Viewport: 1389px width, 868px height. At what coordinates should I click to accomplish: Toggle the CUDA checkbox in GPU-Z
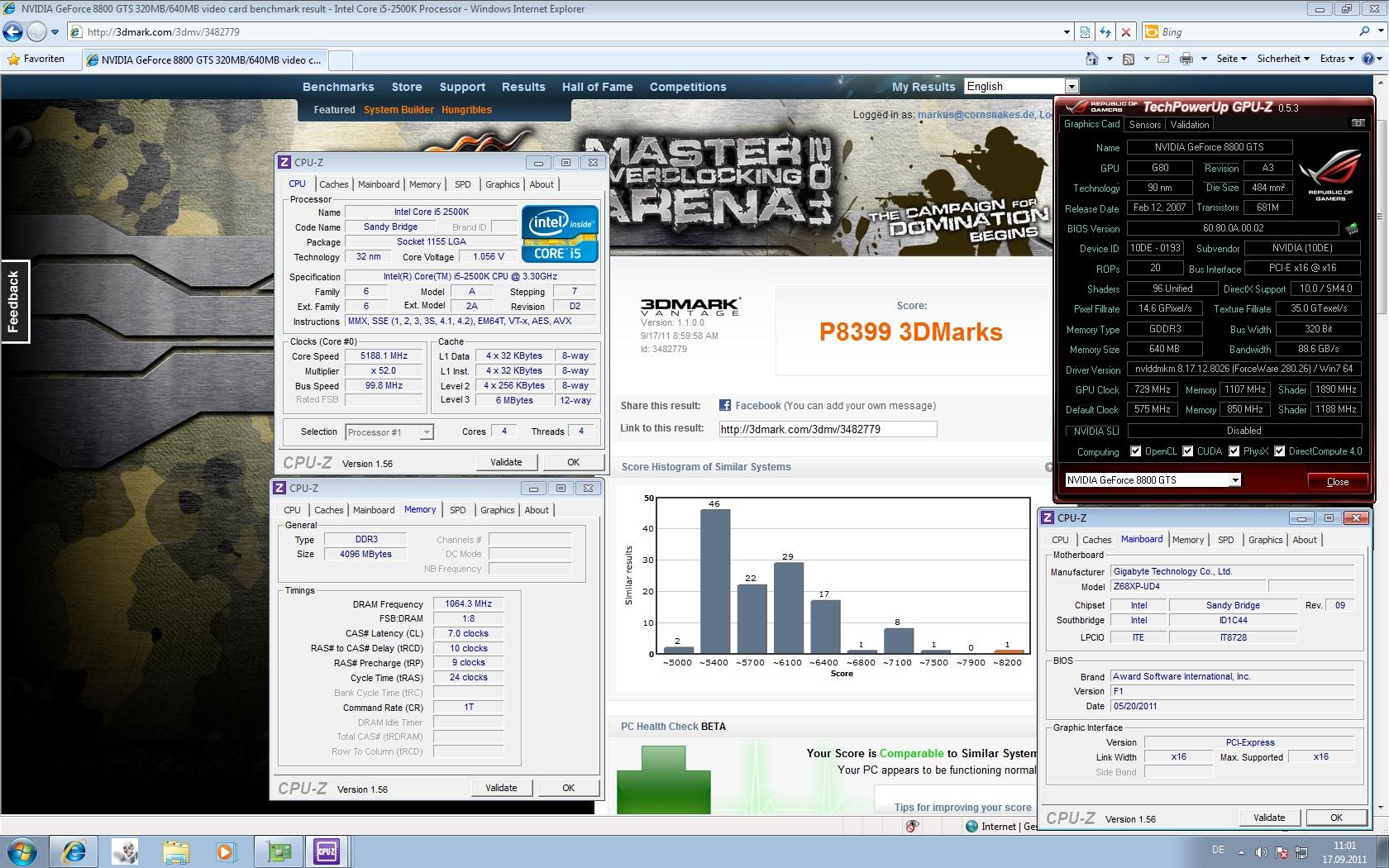click(1187, 451)
